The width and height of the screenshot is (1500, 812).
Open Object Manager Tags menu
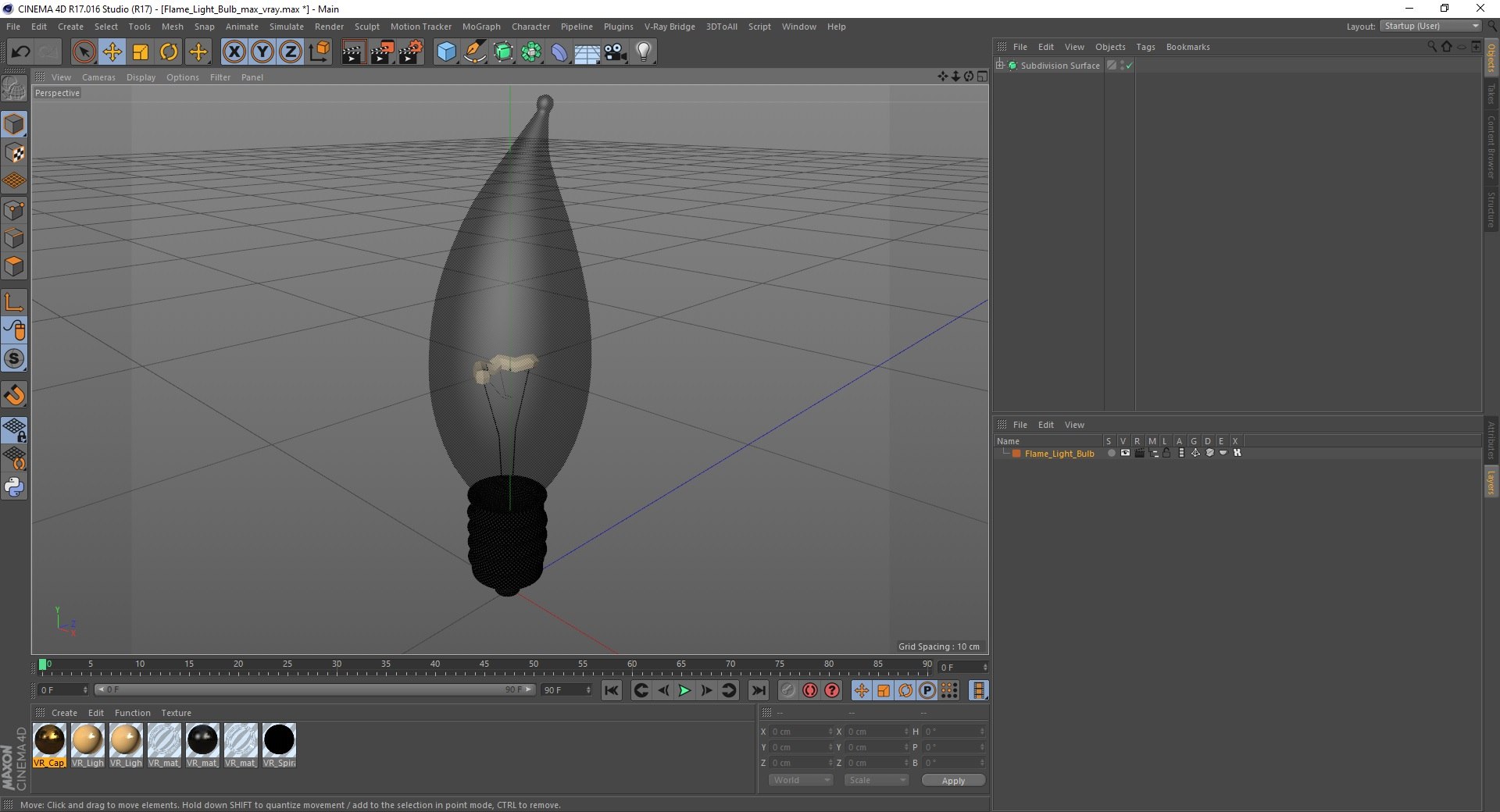(x=1145, y=47)
